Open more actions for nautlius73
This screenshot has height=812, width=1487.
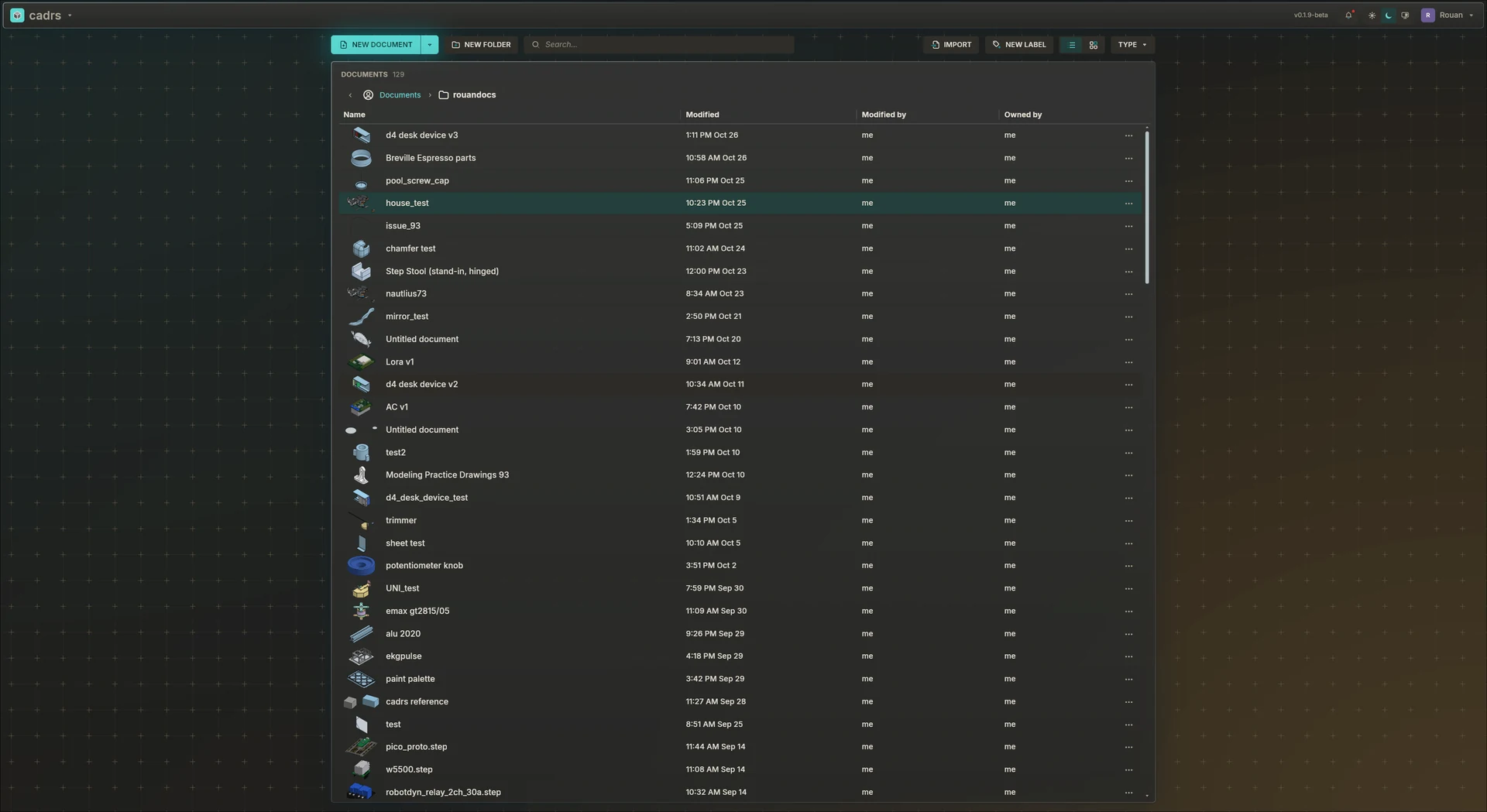[1128, 294]
